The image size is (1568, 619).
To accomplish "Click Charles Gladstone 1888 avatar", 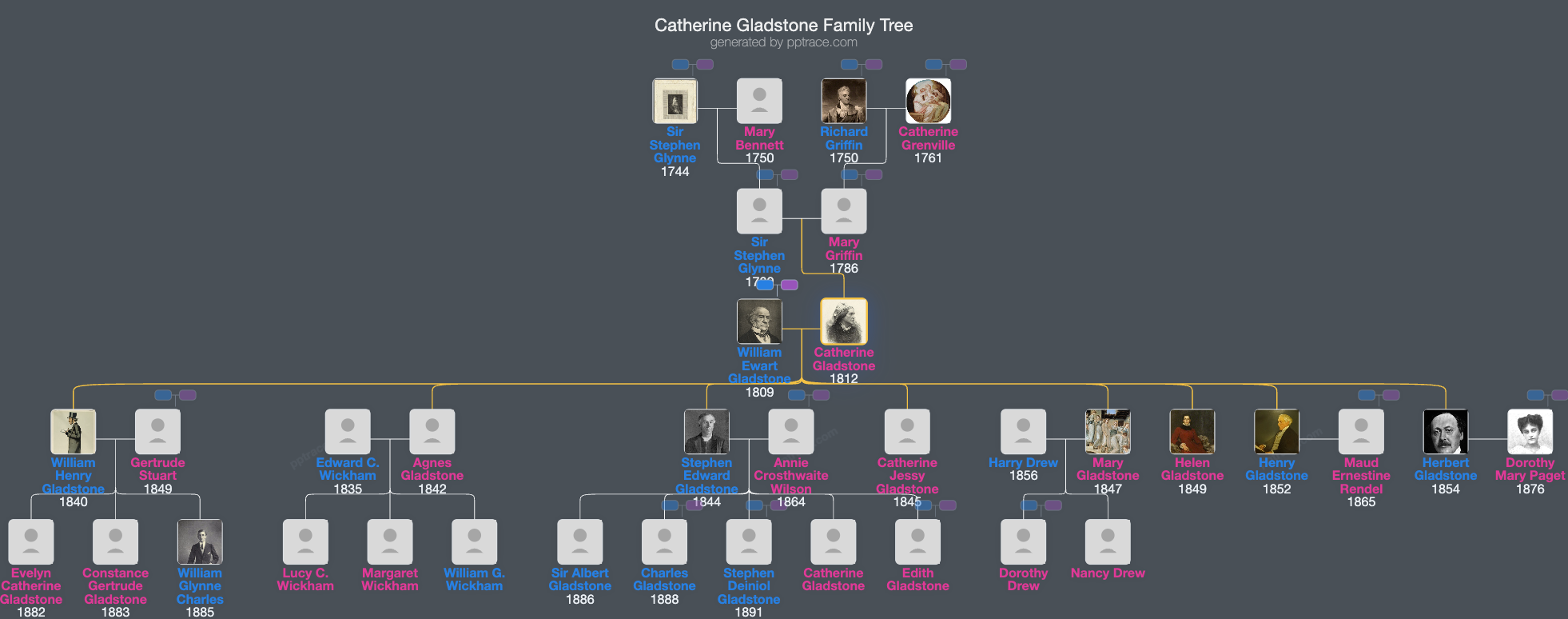I will click(x=664, y=542).
